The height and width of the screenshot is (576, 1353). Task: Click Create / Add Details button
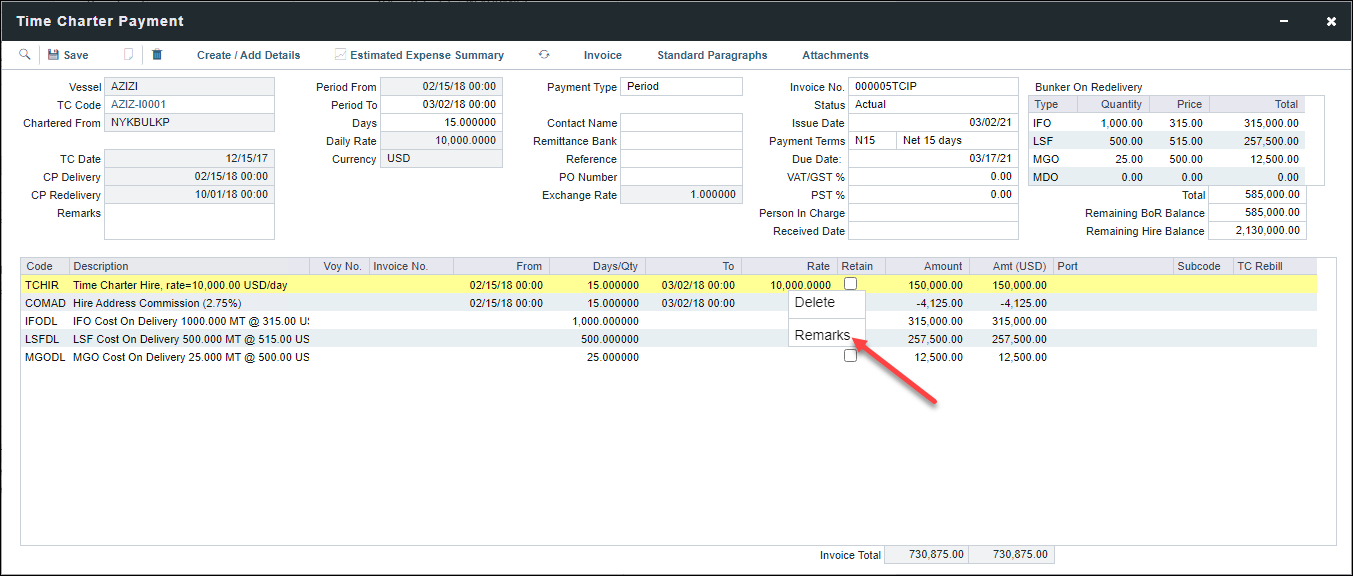tap(248, 55)
